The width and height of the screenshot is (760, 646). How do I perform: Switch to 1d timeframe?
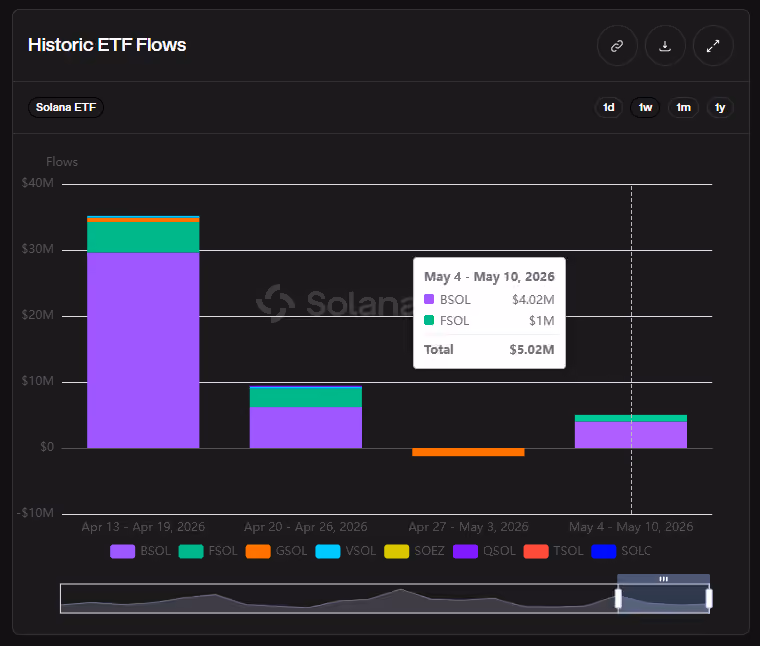pos(609,107)
